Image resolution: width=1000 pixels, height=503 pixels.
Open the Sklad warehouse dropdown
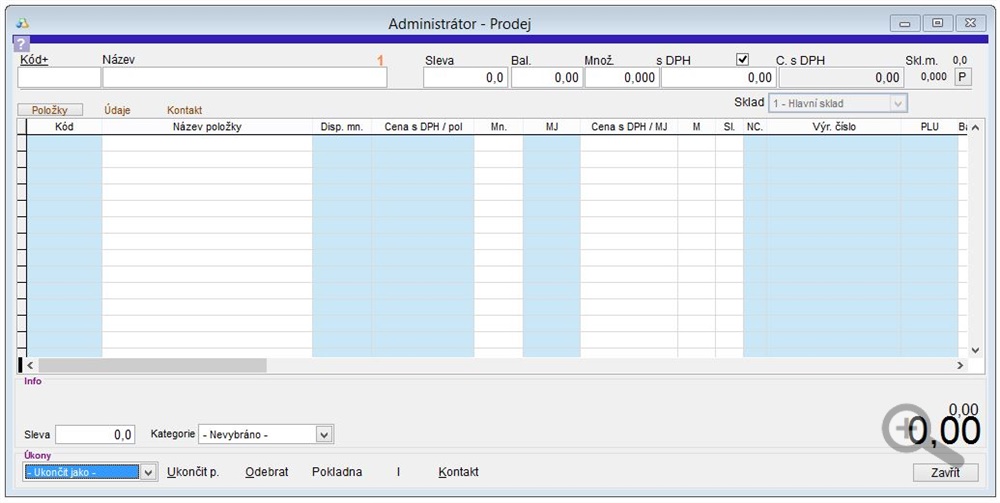(838, 103)
